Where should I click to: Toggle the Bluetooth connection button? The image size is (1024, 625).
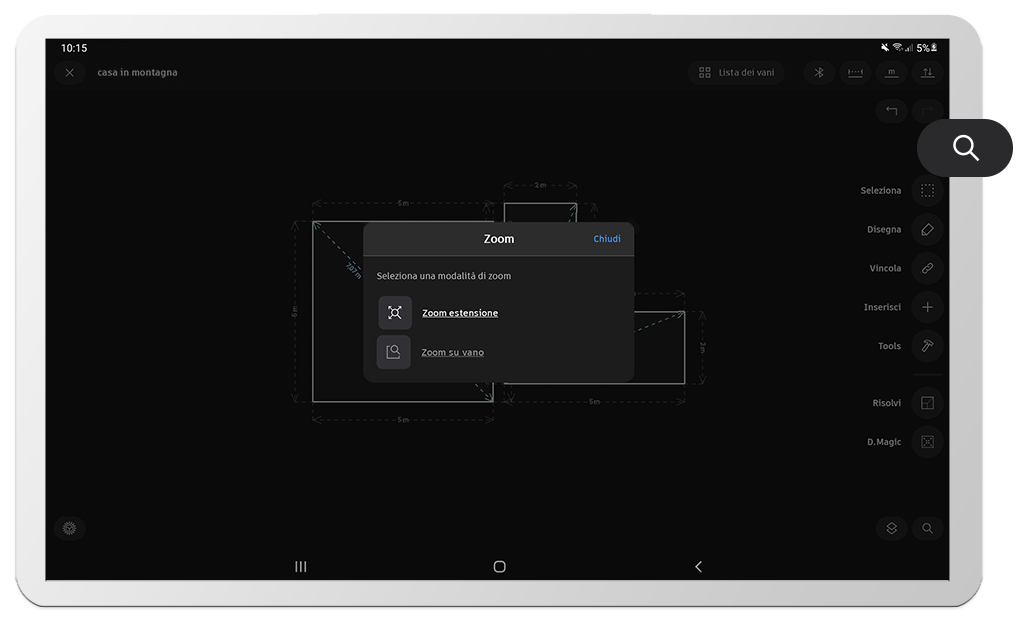point(818,72)
